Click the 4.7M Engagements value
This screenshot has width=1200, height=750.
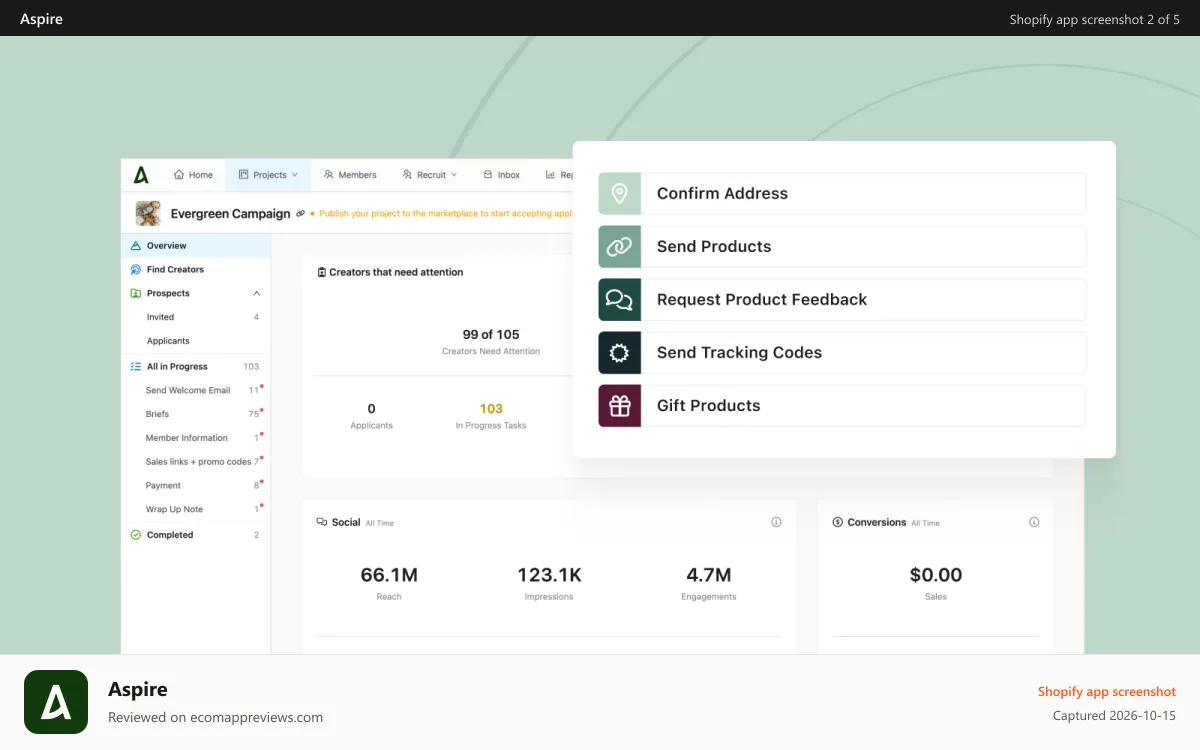[x=708, y=575]
